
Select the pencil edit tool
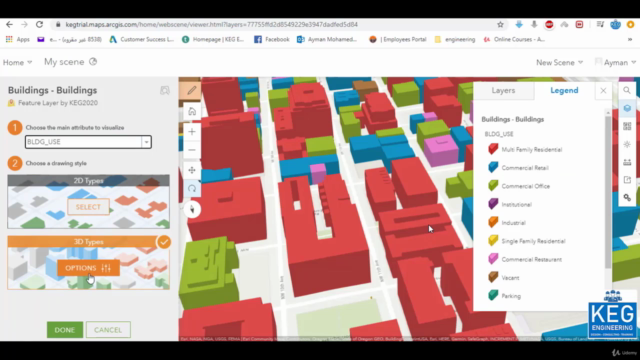pos(191,90)
